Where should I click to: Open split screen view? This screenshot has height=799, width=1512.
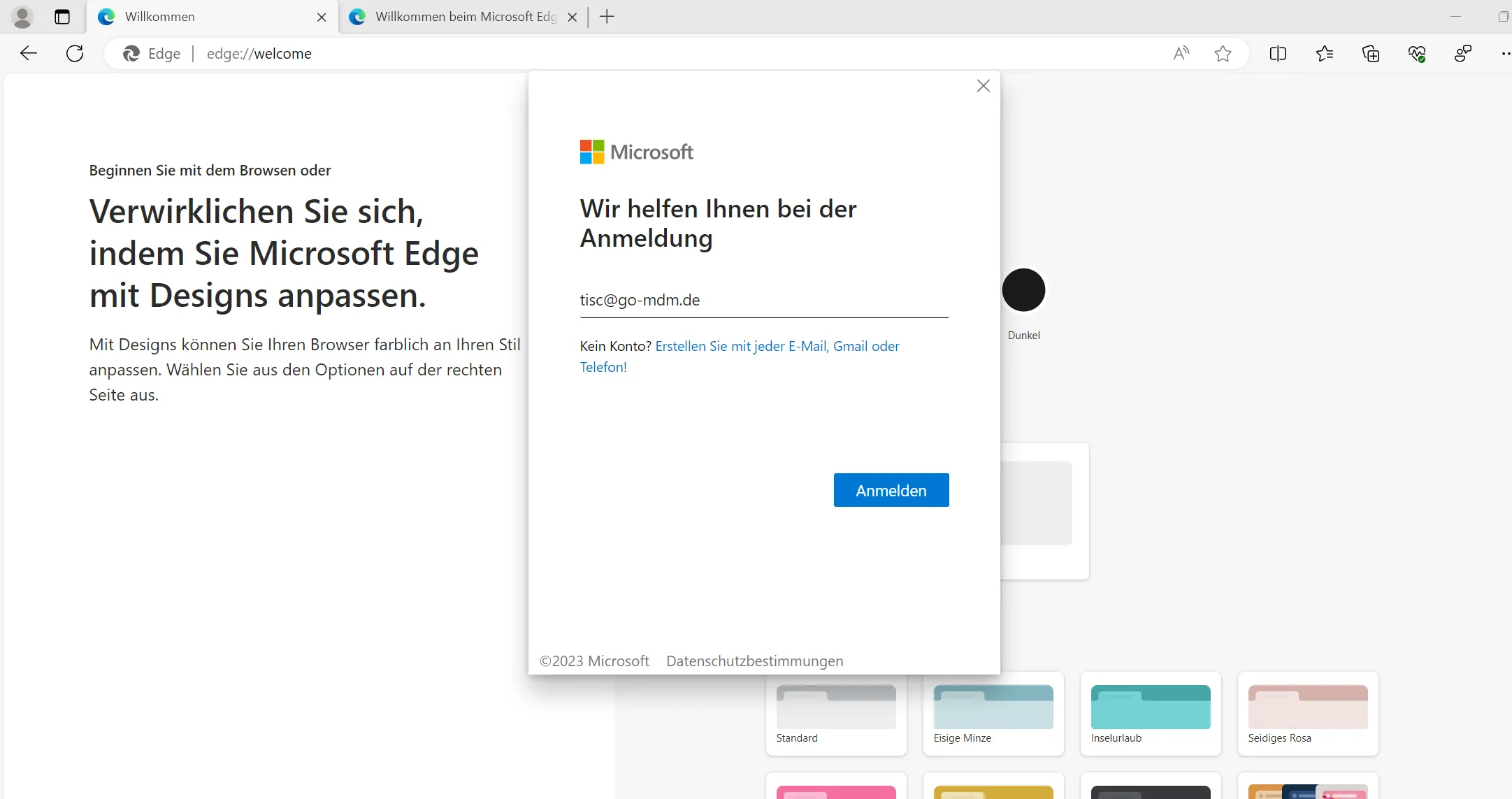1278,53
